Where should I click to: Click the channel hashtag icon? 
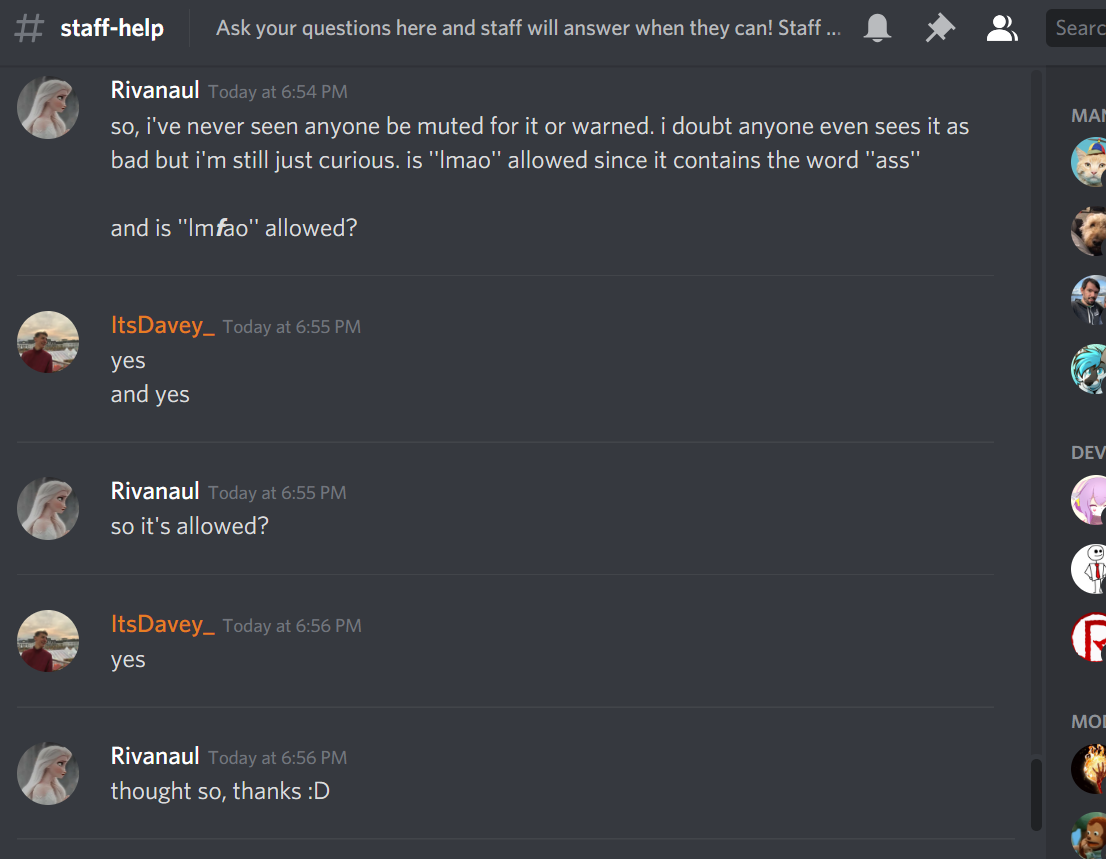pos(29,28)
